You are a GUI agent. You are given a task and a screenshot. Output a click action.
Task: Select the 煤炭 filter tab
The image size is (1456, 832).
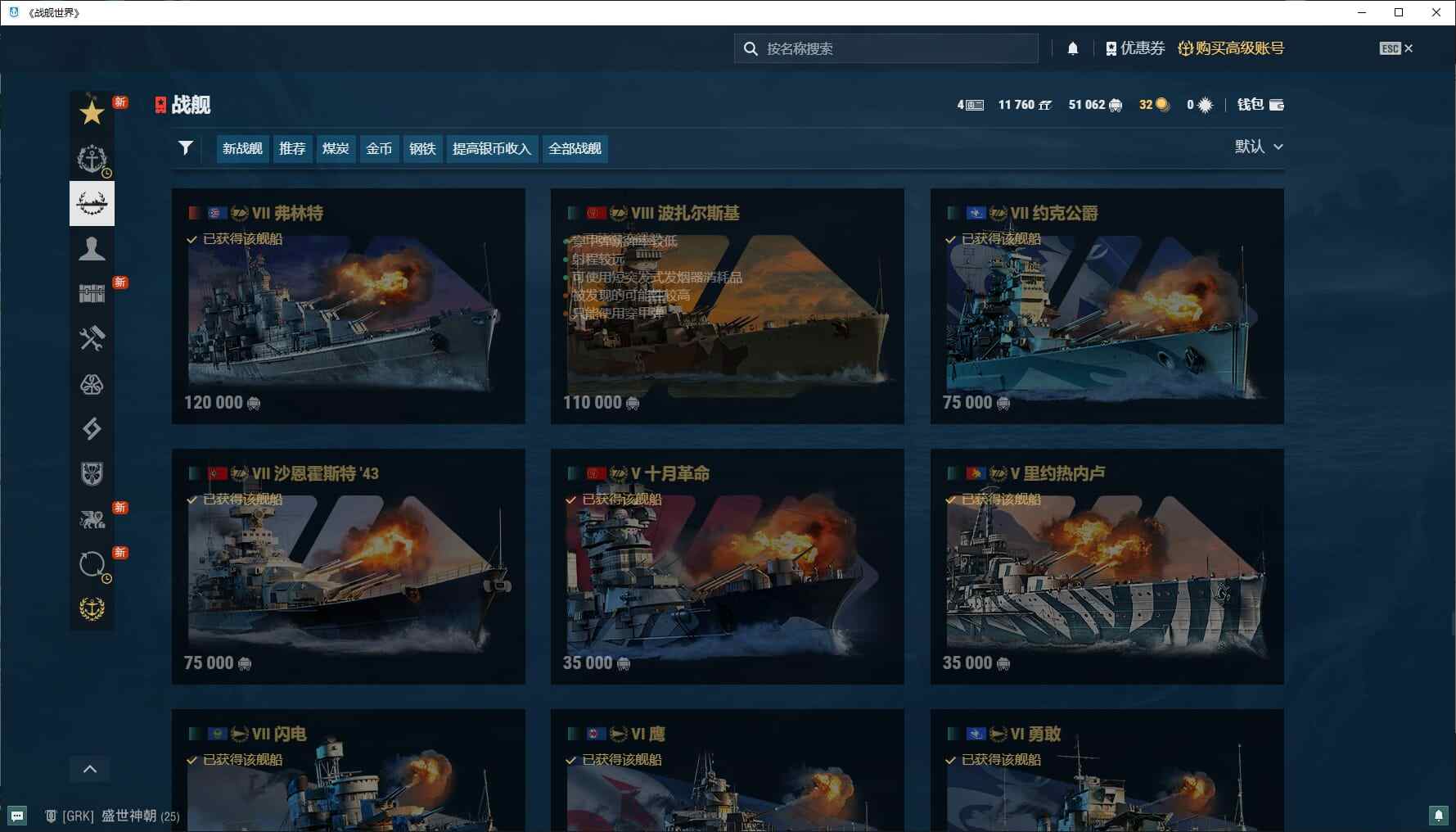[336, 148]
